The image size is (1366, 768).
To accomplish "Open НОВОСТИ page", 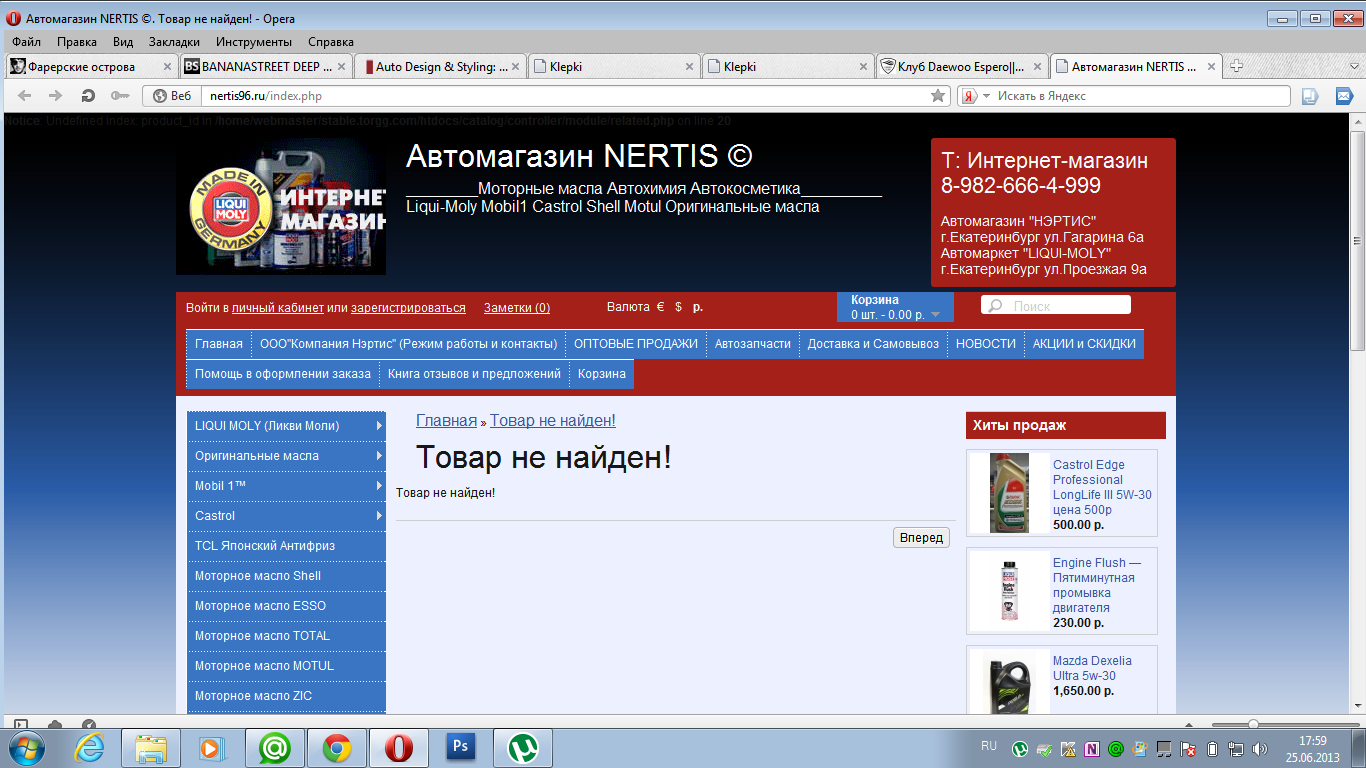I will [986, 344].
